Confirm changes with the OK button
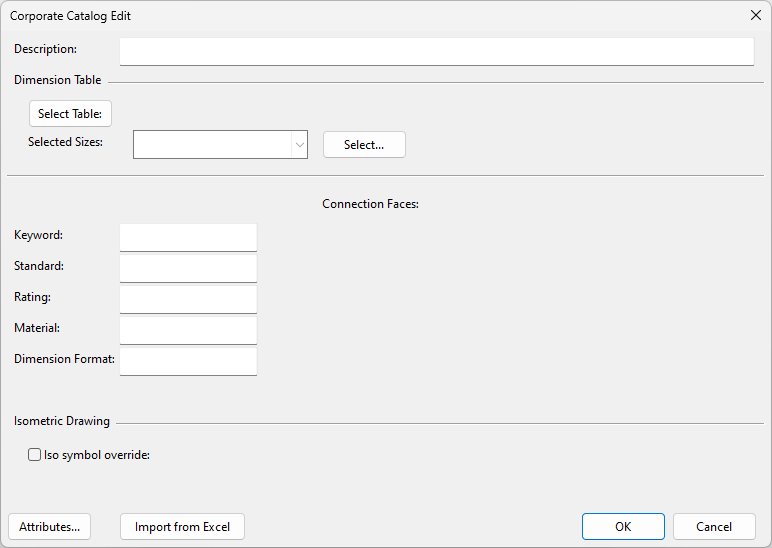 (x=623, y=527)
